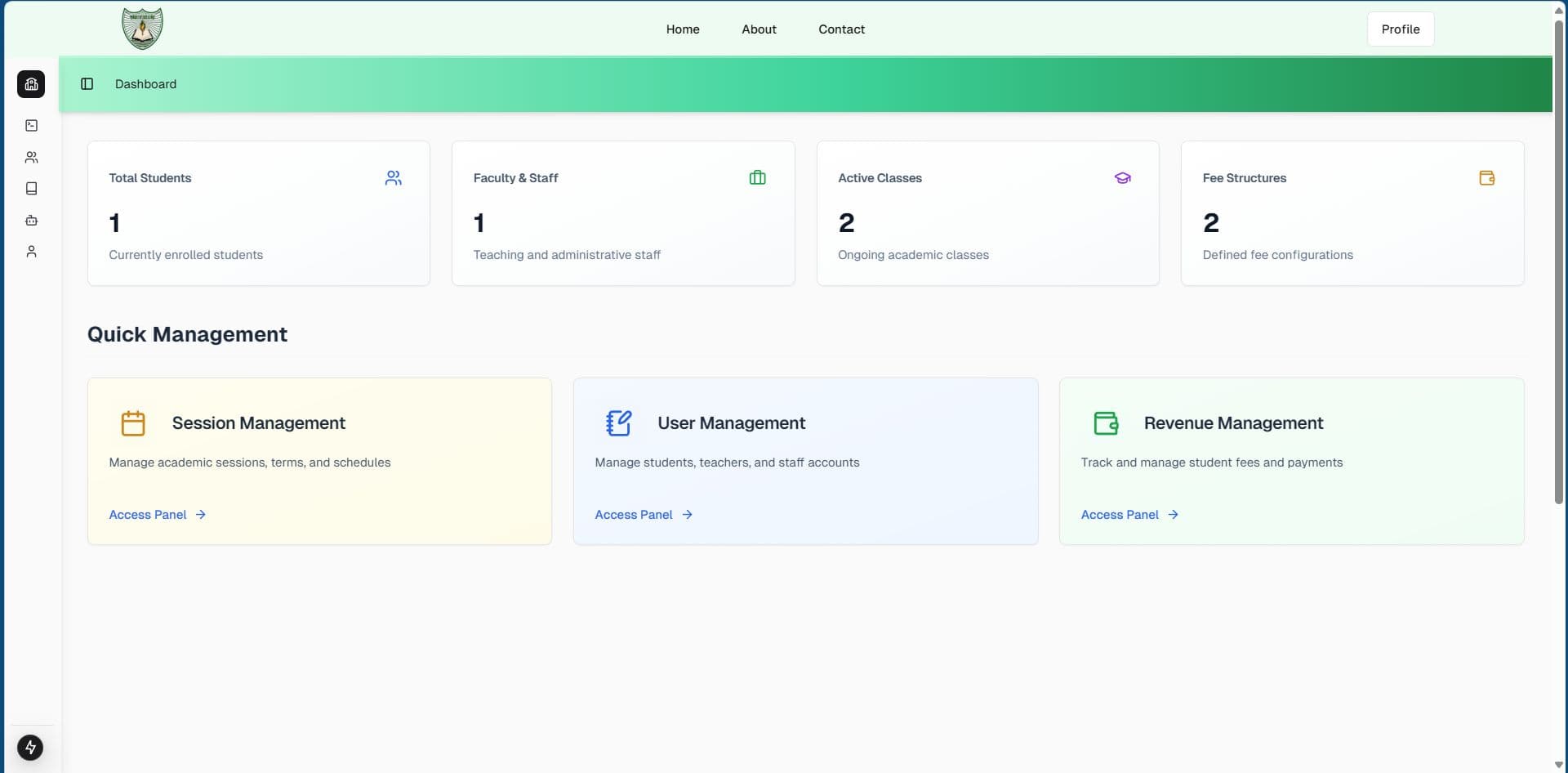Viewport: 1568px width, 773px height.
Task: Click the Revenue Management wallet icon
Action: tap(1106, 423)
